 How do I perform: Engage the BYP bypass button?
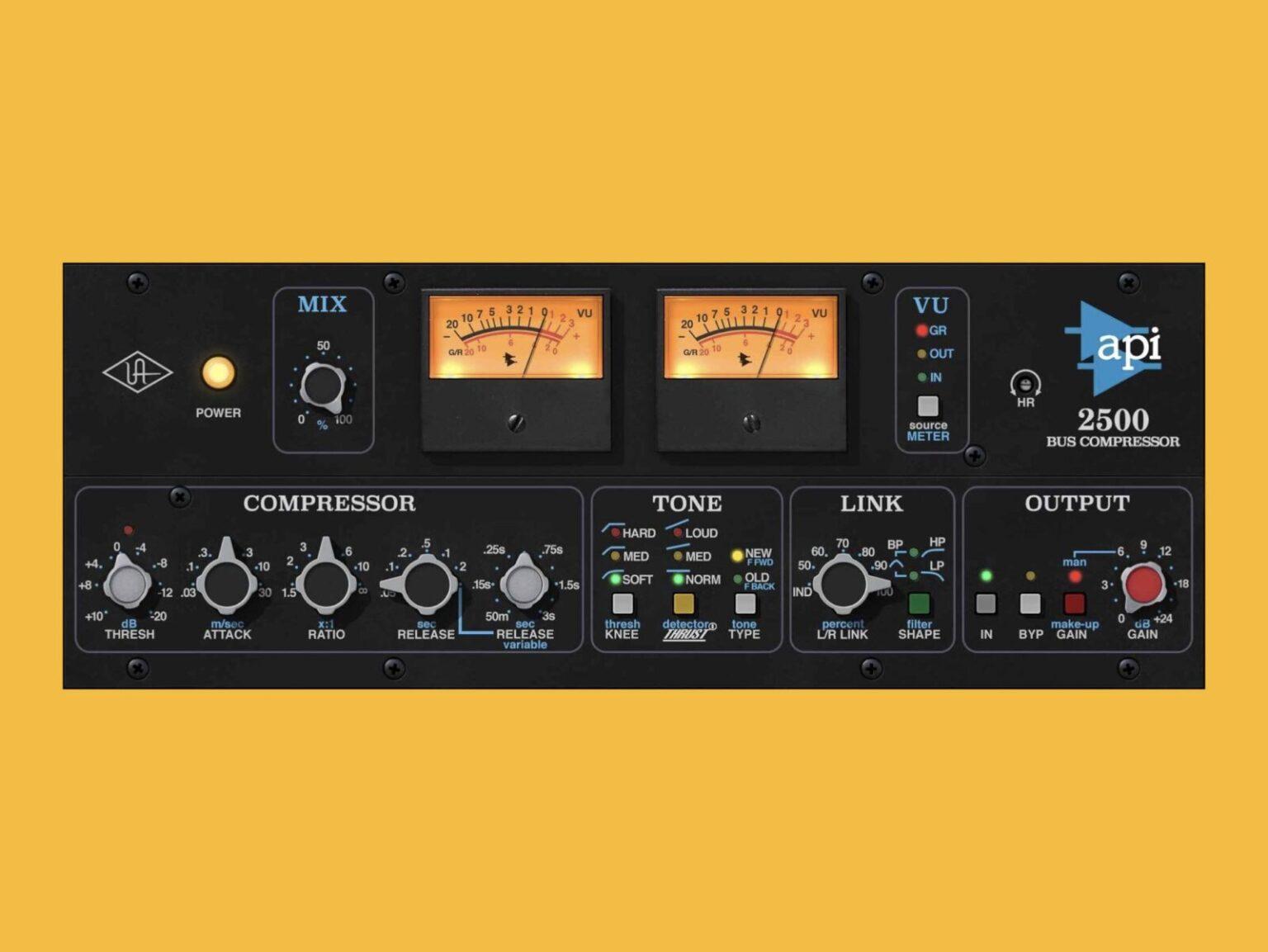1029,604
